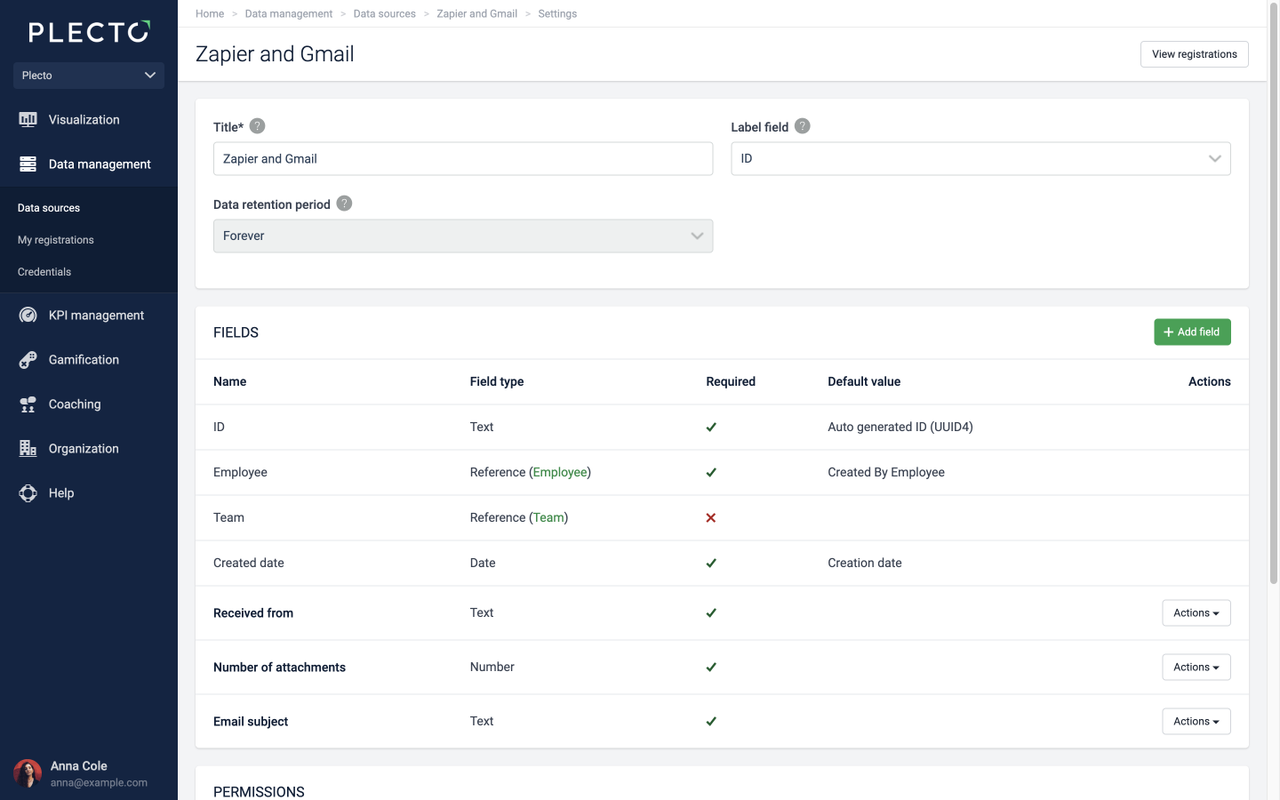This screenshot has width=1280, height=800.
Task: Open KPI management via its gauge icon
Action: pyautogui.click(x=28, y=315)
